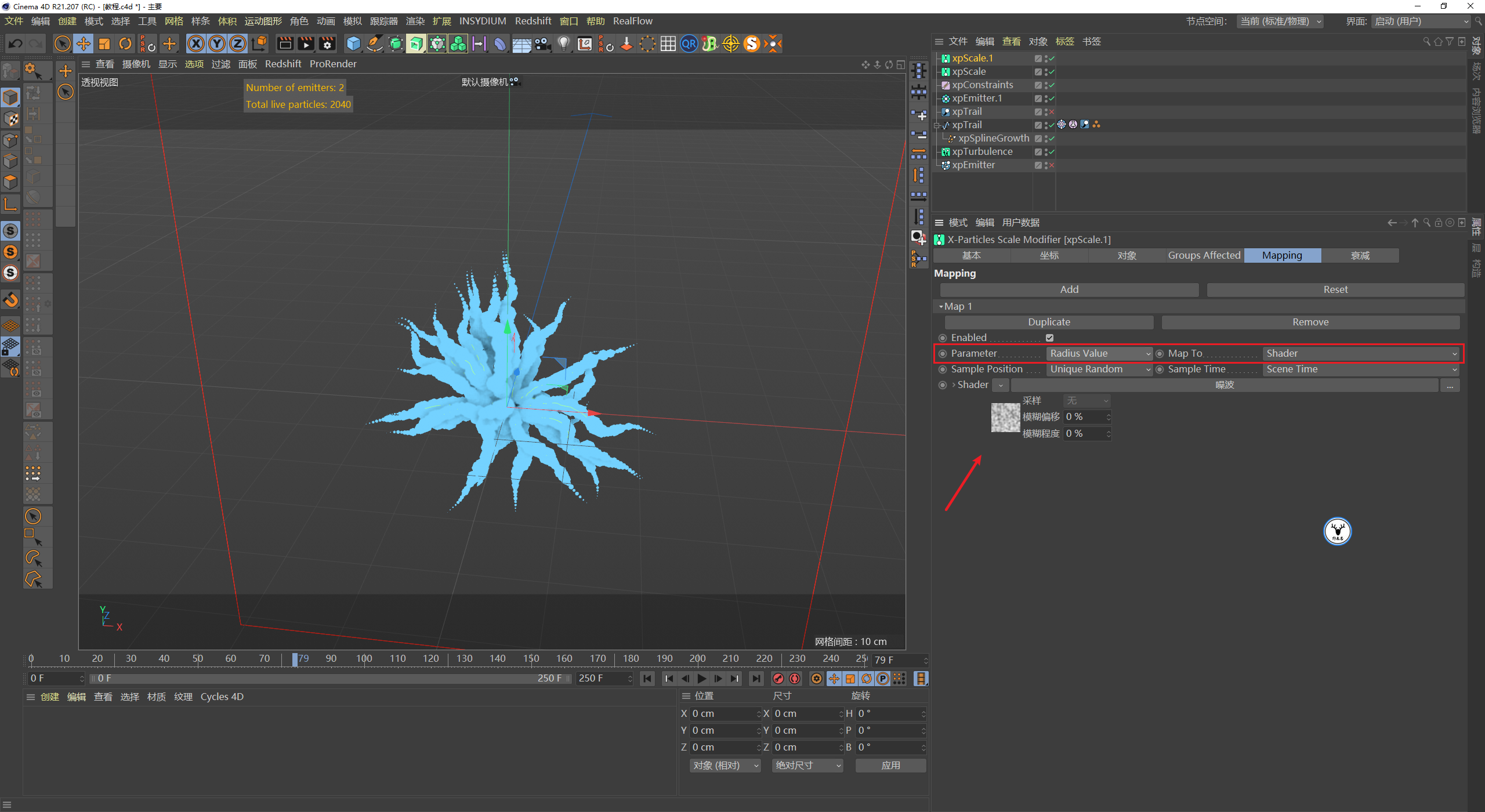Viewport: 1485px width, 812px height.
Task: Click the Play forward button
Action: point(702,679)
